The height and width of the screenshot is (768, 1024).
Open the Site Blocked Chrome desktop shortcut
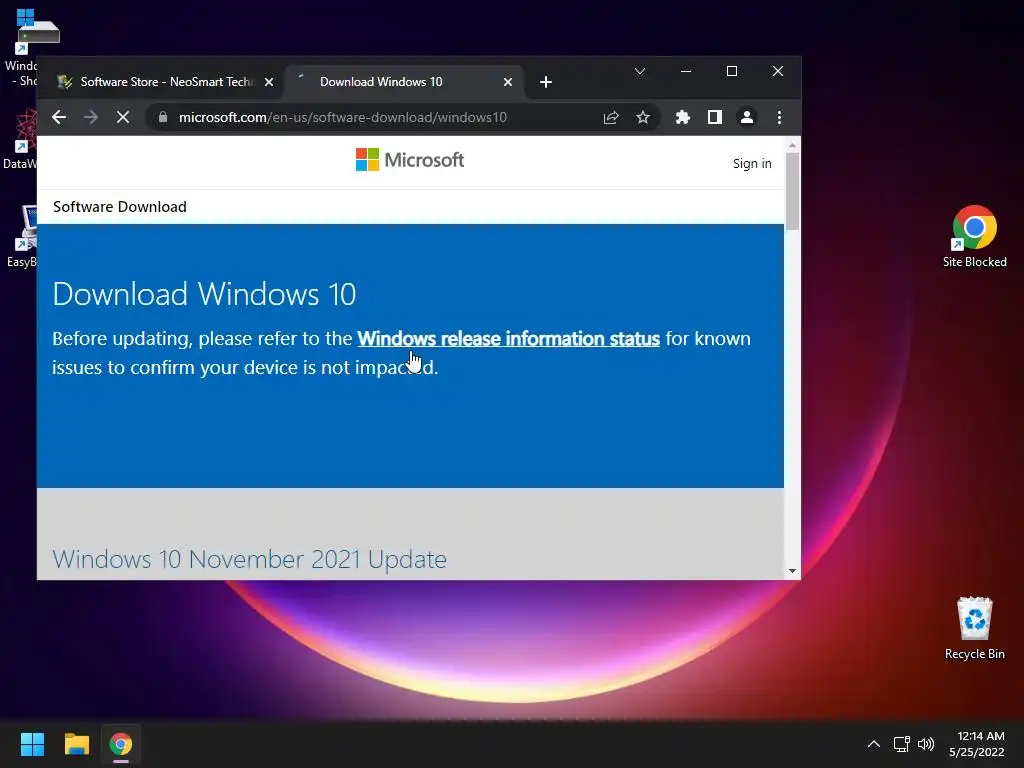point(974,236)
